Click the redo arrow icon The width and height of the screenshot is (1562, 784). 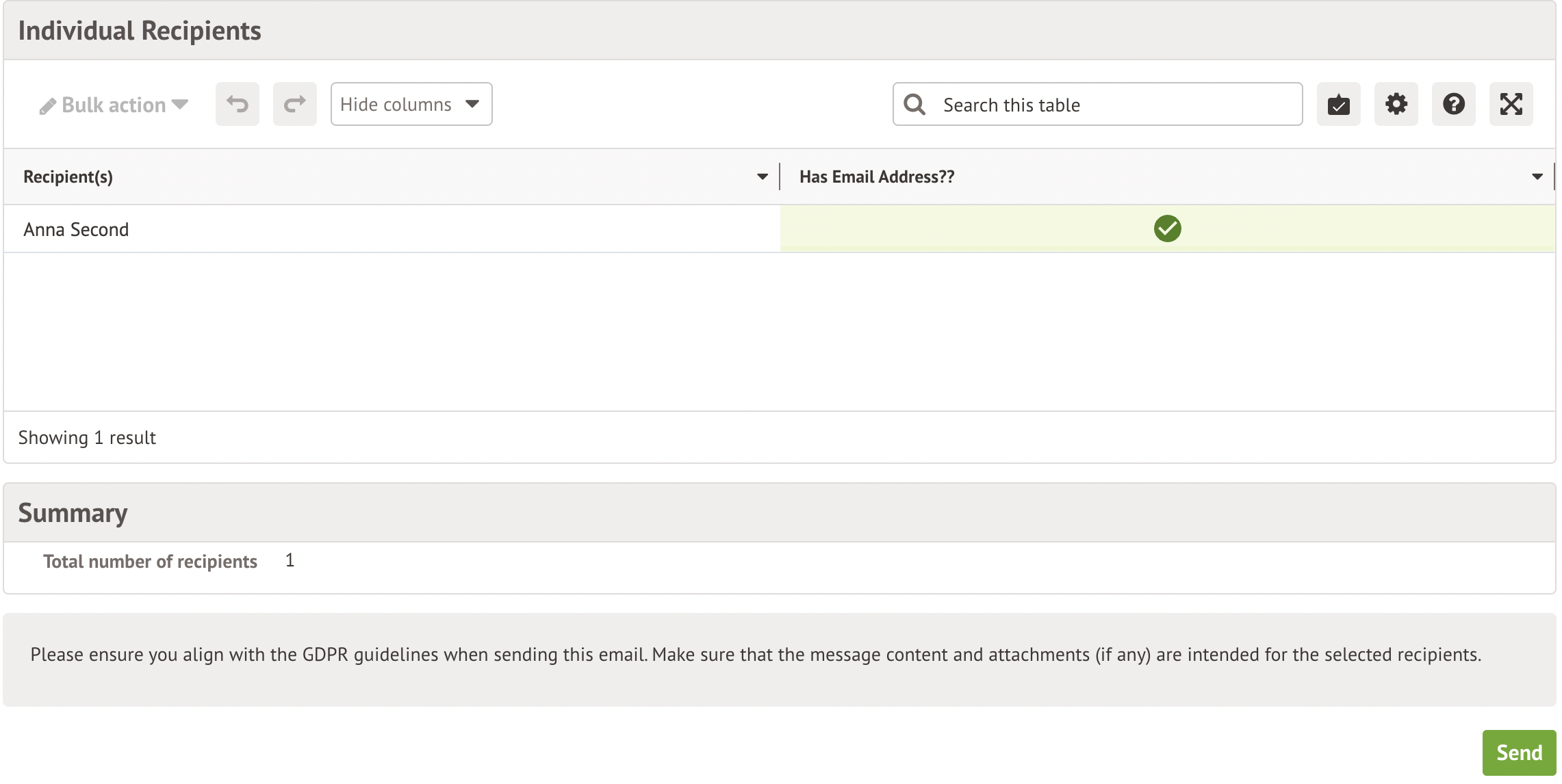(x=294, y=104)
